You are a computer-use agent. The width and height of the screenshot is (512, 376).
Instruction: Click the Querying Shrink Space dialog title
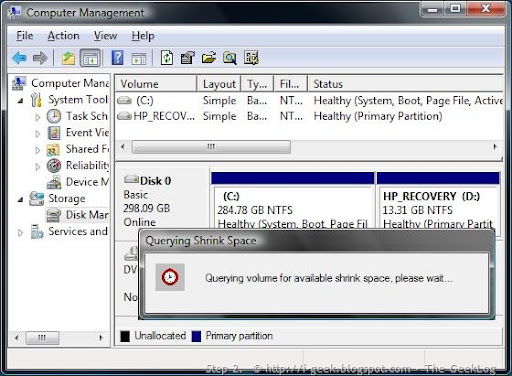[x=201, y=241]
